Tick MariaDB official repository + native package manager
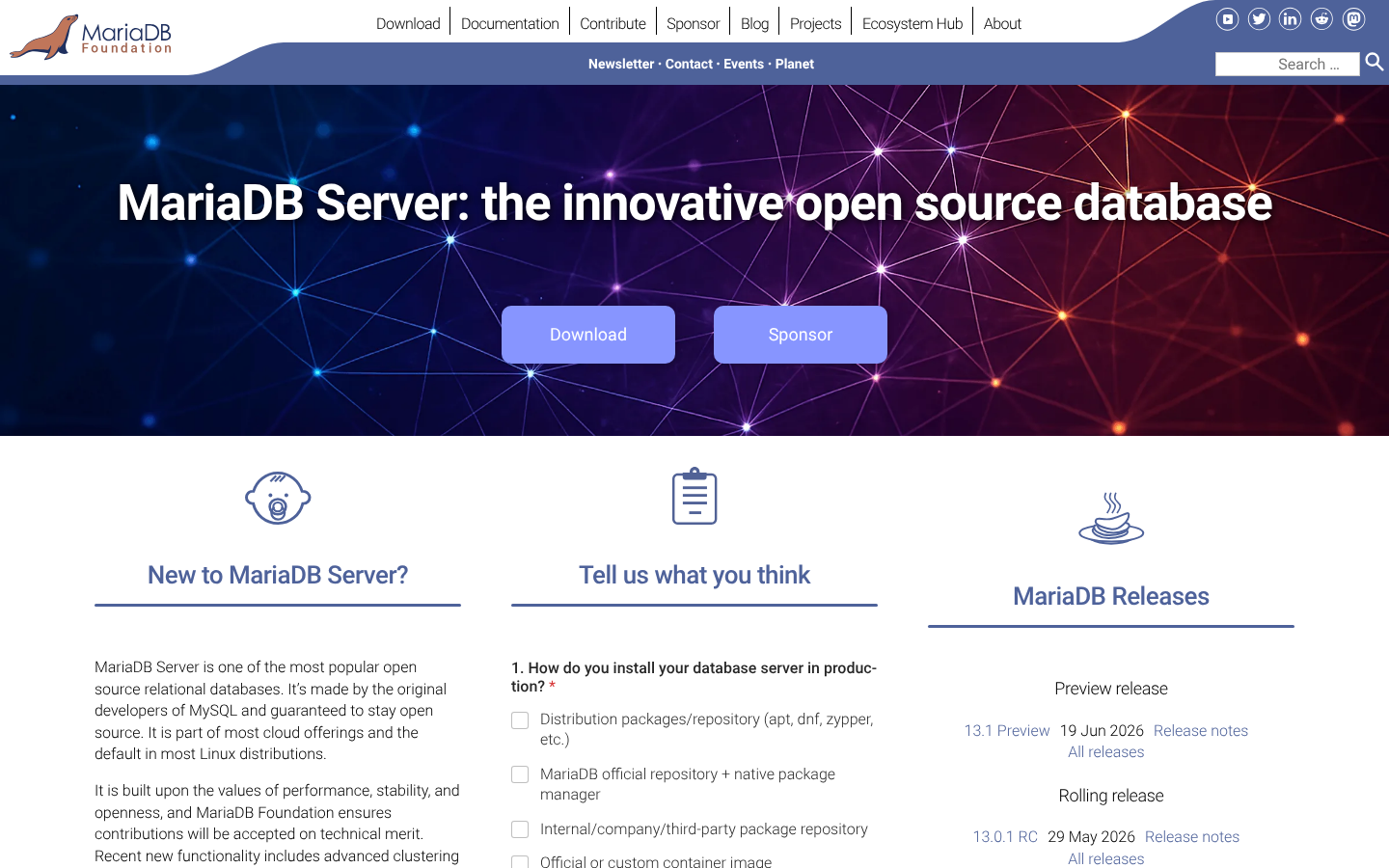The image size is (1389, 868). 520,774
